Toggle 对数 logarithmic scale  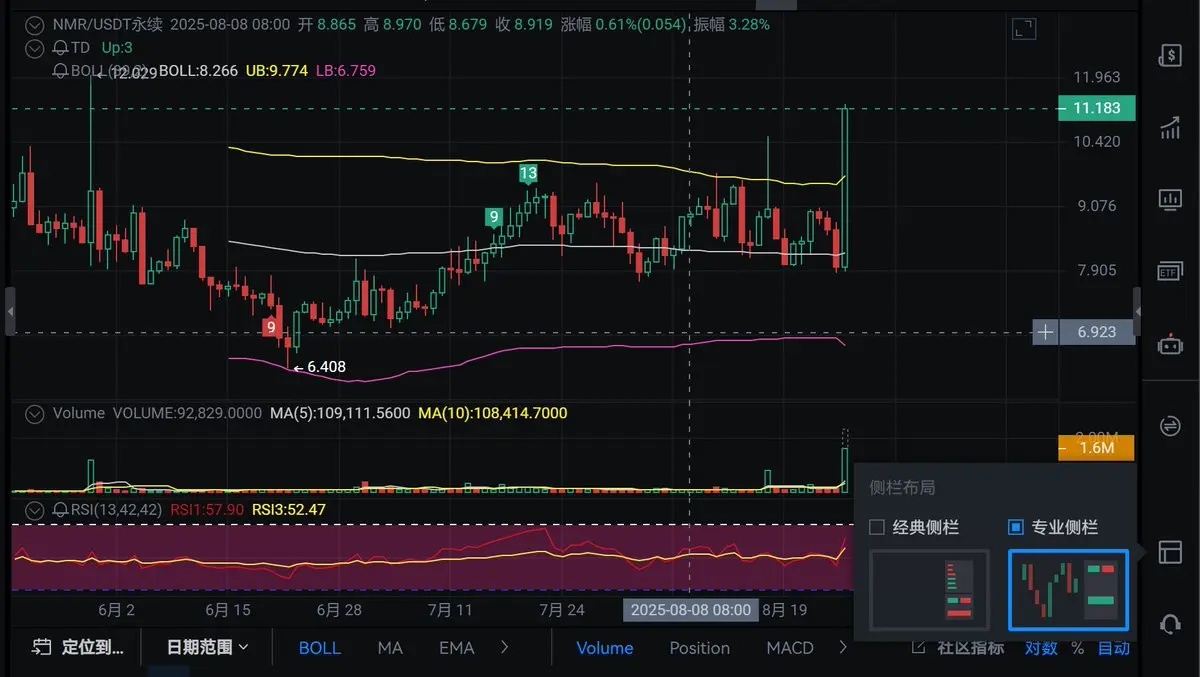point(1041,647)
